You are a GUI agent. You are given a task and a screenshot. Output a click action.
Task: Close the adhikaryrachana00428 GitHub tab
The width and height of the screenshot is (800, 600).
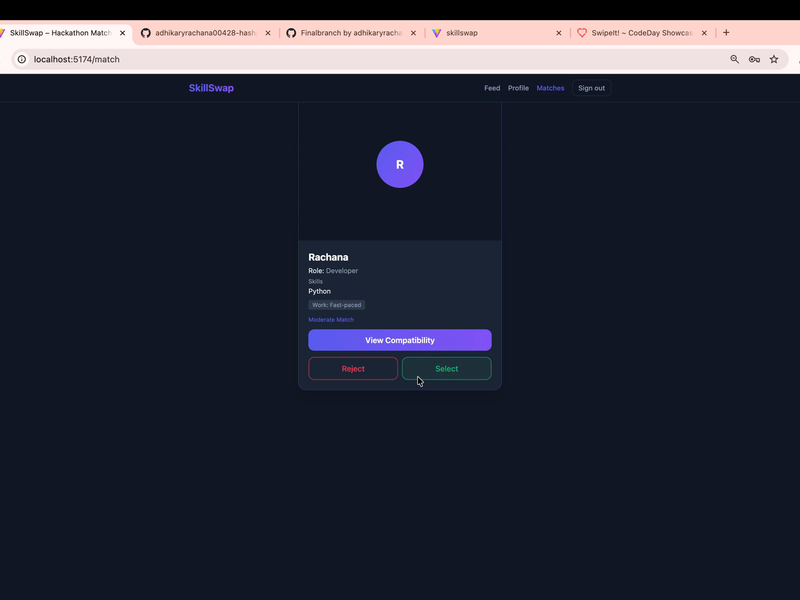268,33
